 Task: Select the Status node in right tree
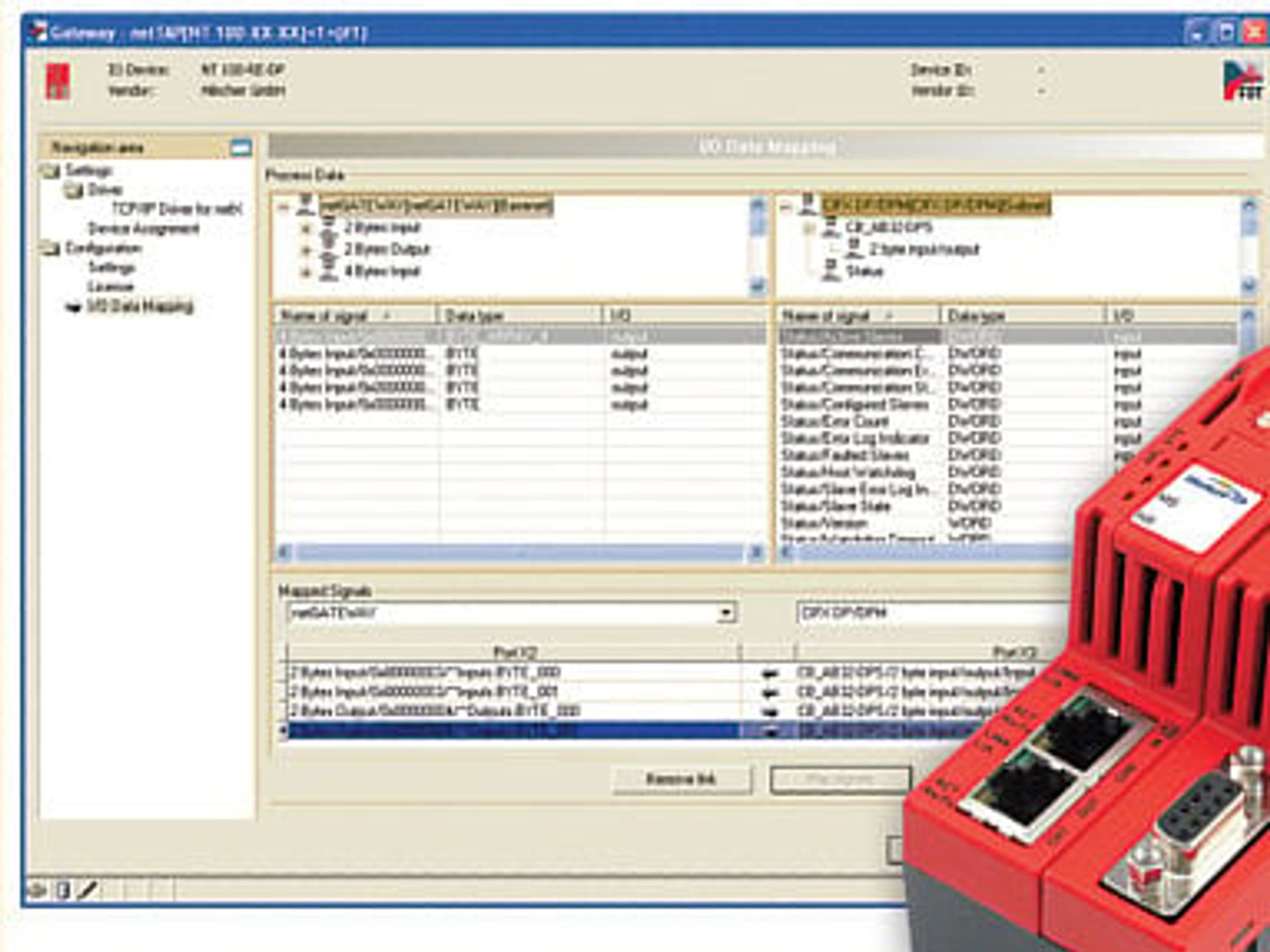(864, 272)
